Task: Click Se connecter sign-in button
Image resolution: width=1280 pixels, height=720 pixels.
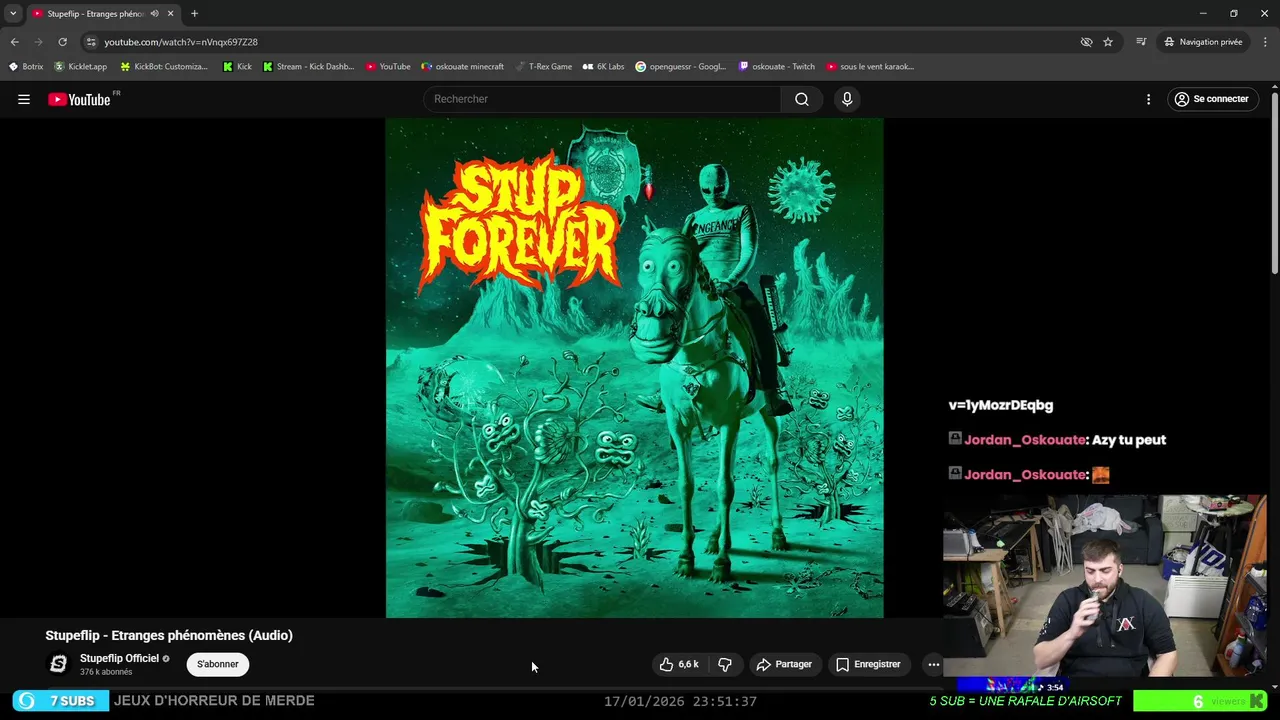Action: tap(1212, 99)
